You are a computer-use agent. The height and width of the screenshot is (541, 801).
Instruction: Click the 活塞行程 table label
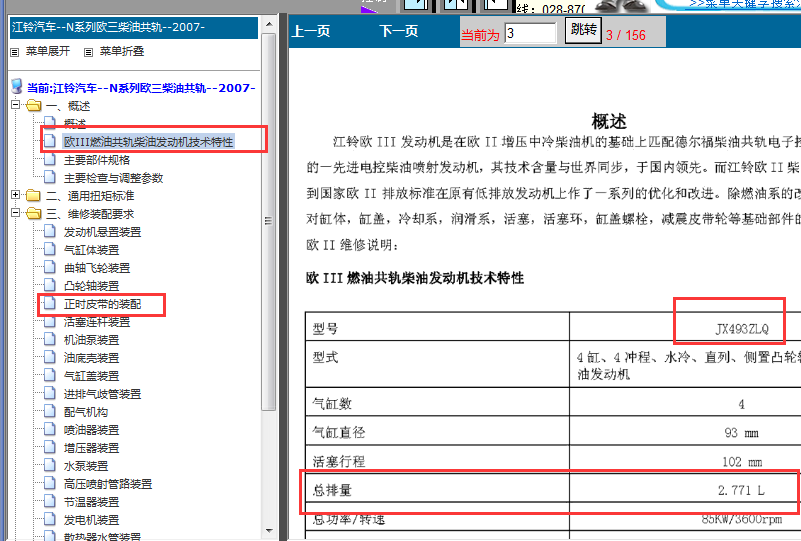[339, 461]
